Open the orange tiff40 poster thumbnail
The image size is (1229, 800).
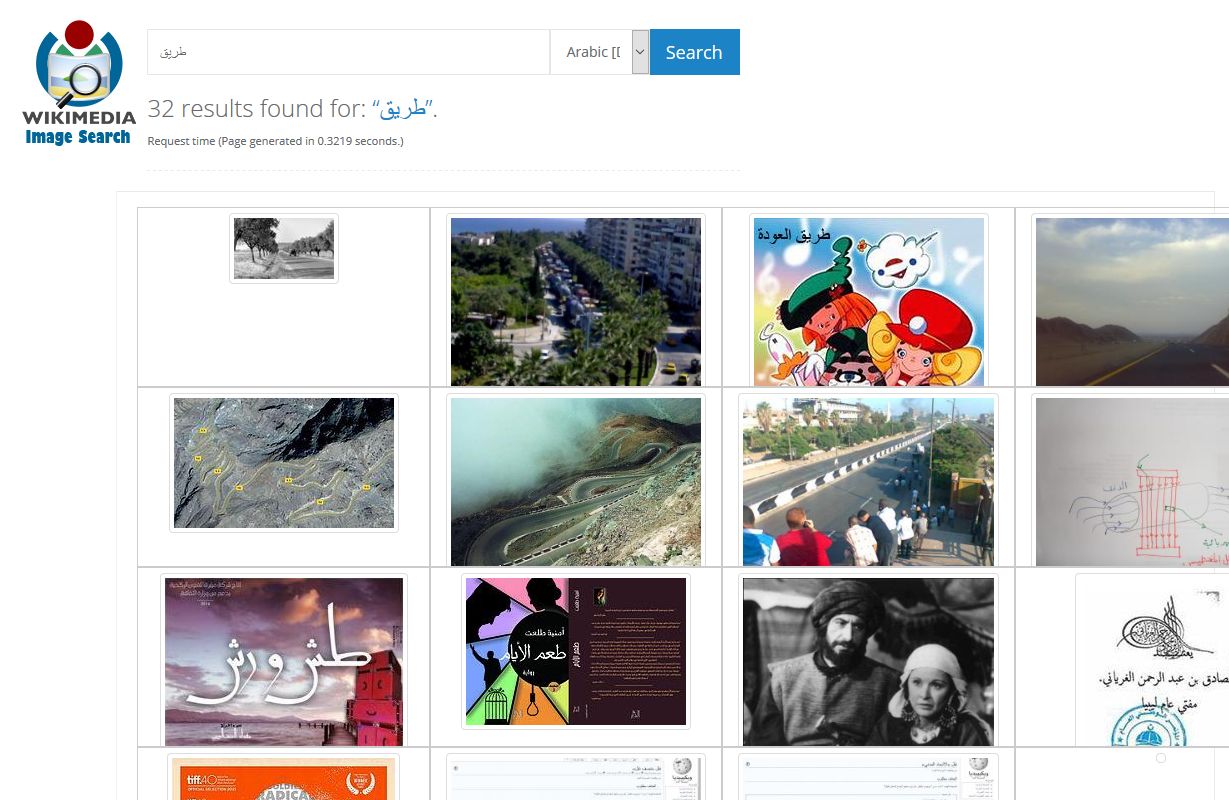[x=284, y=777]
